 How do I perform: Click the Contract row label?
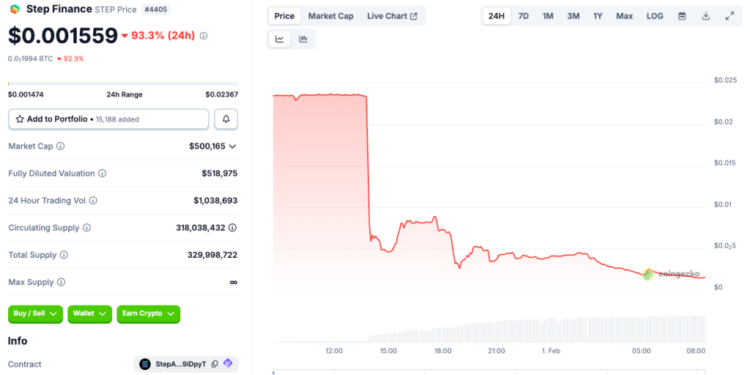click(25, 364)
